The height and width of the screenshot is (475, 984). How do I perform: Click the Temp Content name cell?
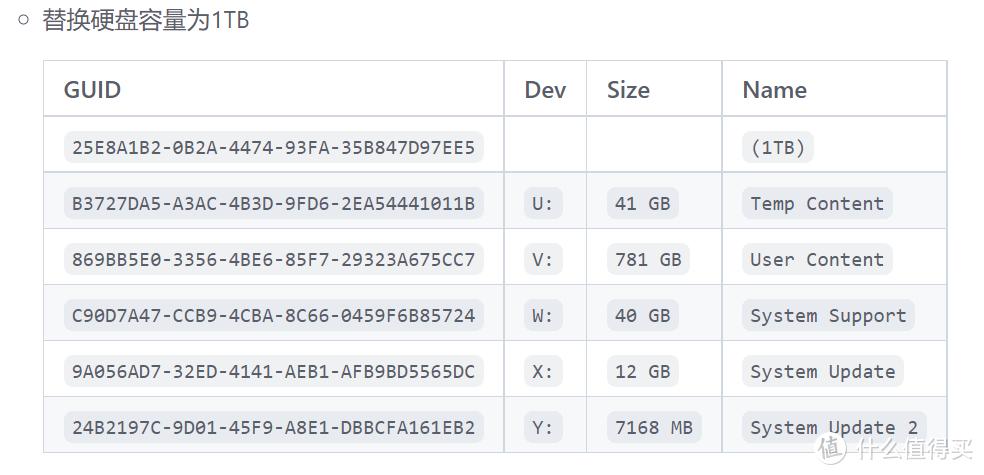pos(817,204)
